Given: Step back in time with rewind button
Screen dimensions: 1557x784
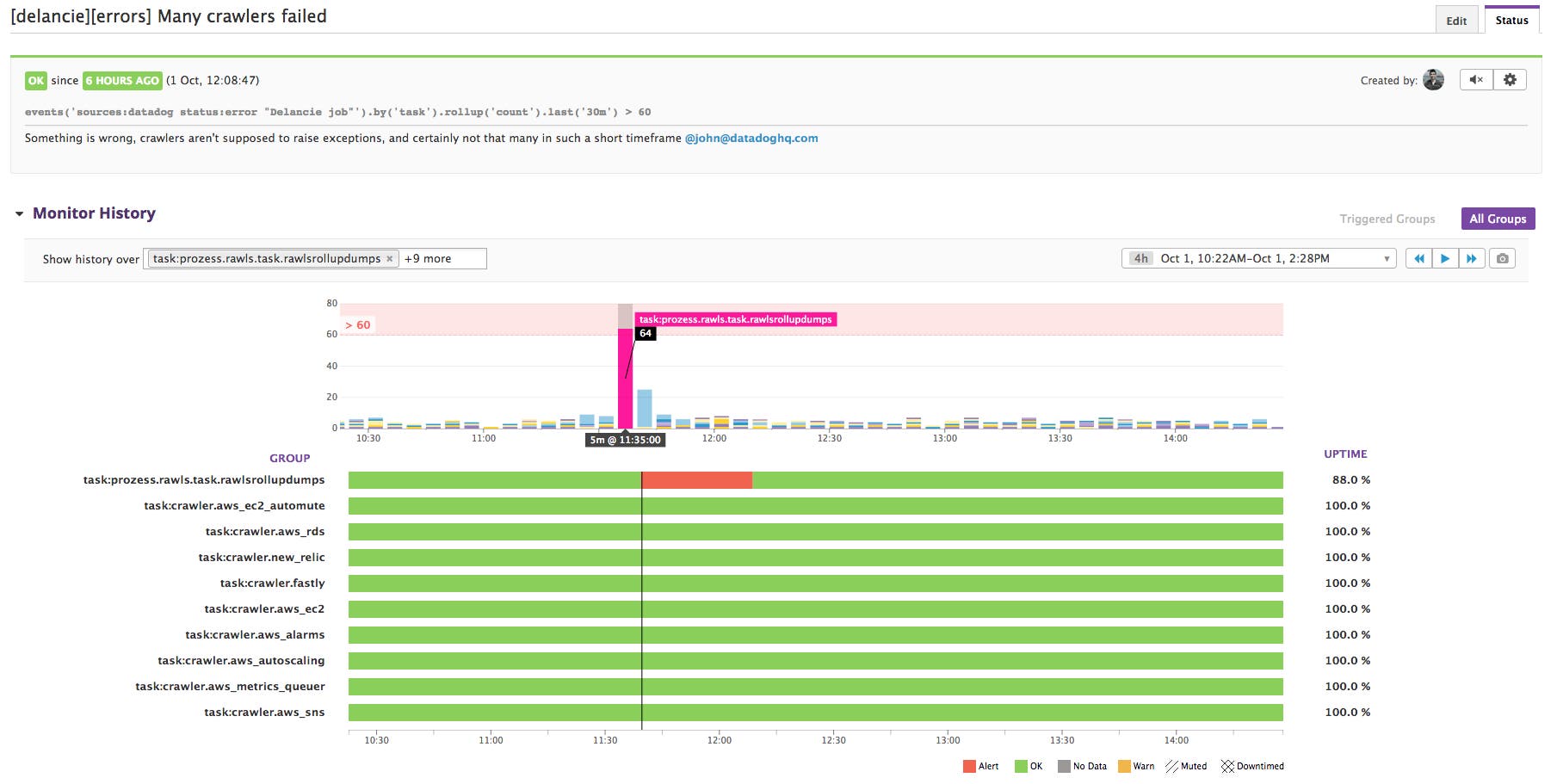Looking at the screenshot, I should (x=1418, y=258).
